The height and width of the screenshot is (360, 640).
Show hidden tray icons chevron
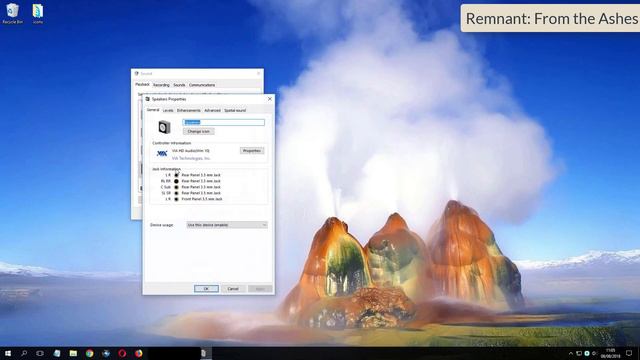point(571,353)
